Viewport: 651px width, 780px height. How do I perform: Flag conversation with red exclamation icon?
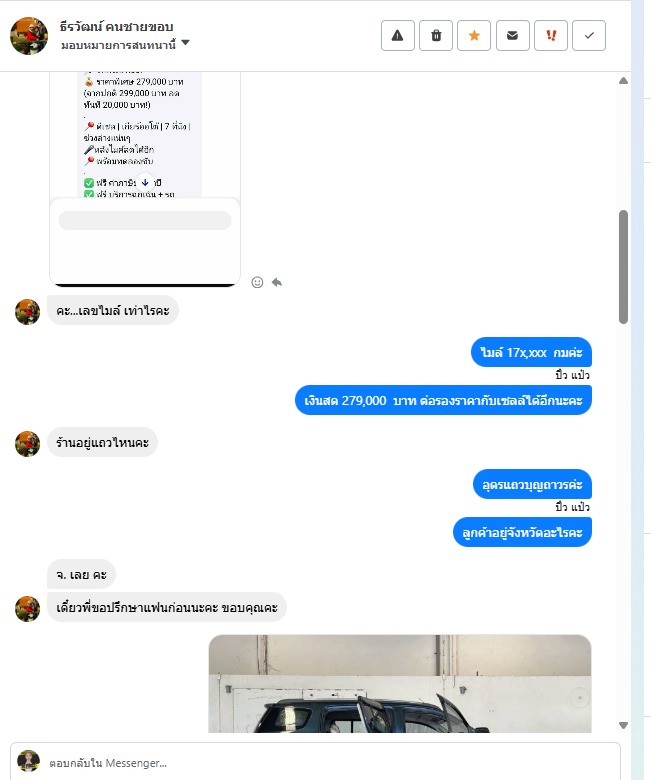tap(551, 35)
